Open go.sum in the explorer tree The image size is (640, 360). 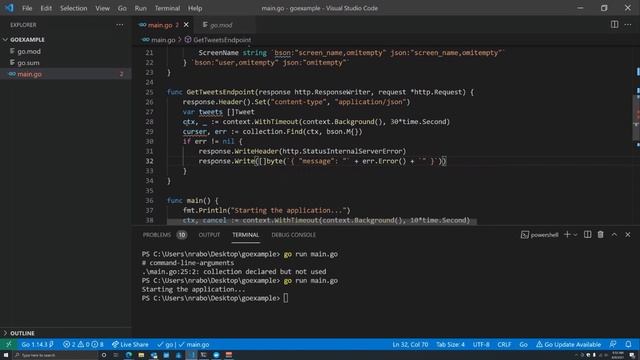pyautogui.click(x=28, y=63)
